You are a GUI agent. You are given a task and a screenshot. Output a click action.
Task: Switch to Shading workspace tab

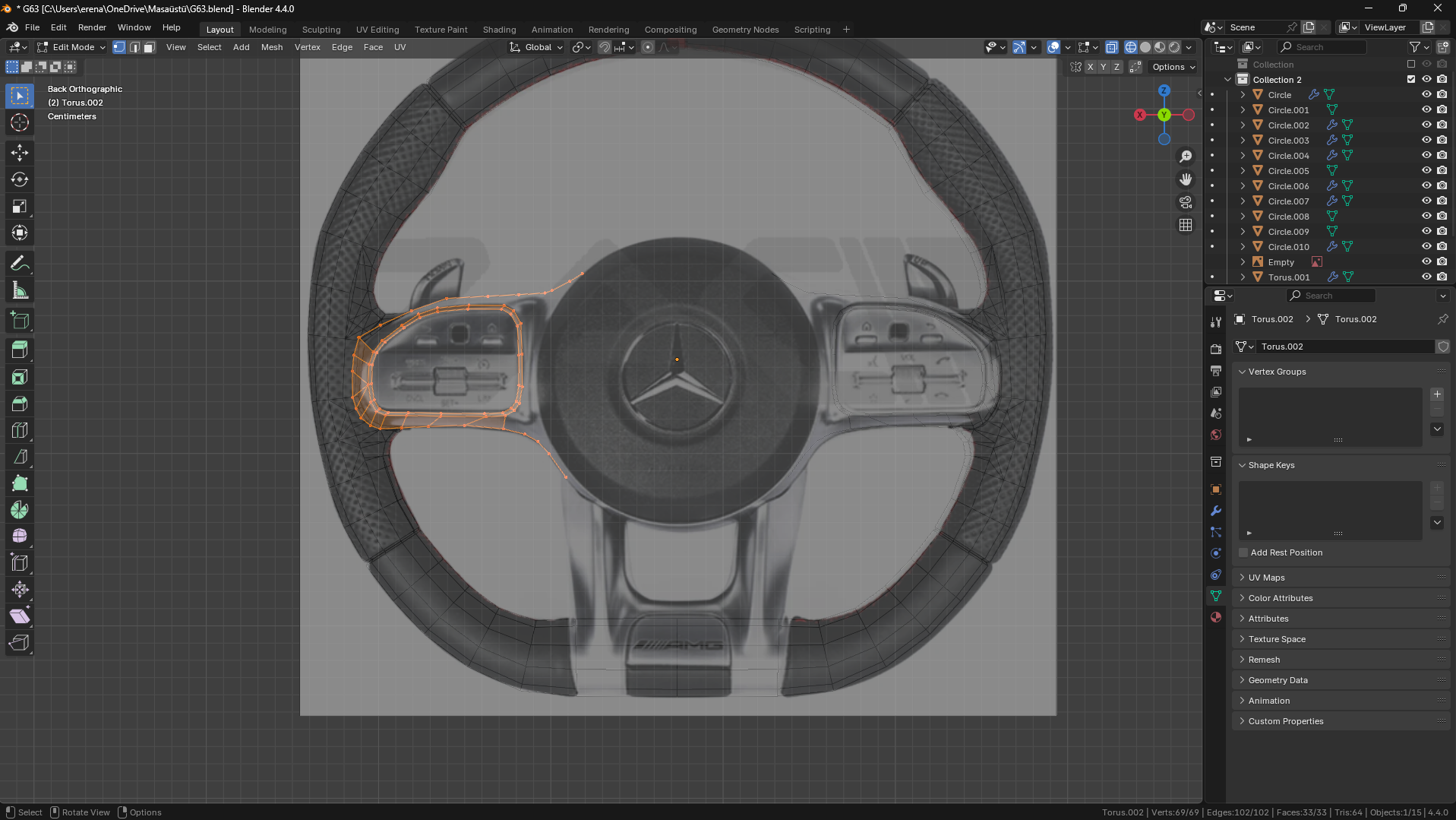[x=499, y=30]
